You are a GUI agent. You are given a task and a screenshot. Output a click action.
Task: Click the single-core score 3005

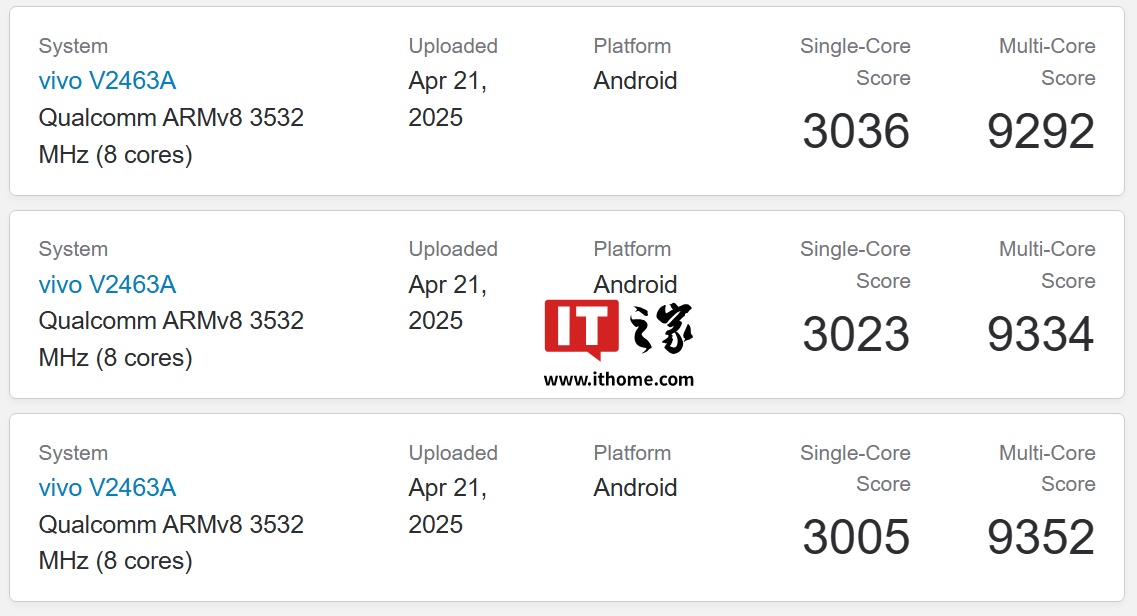(856, 538)
